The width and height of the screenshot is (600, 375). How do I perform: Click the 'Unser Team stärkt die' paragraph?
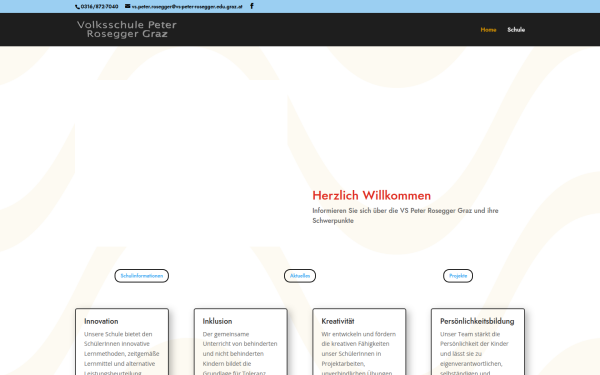pyautogui.click(x=474, y=353)
